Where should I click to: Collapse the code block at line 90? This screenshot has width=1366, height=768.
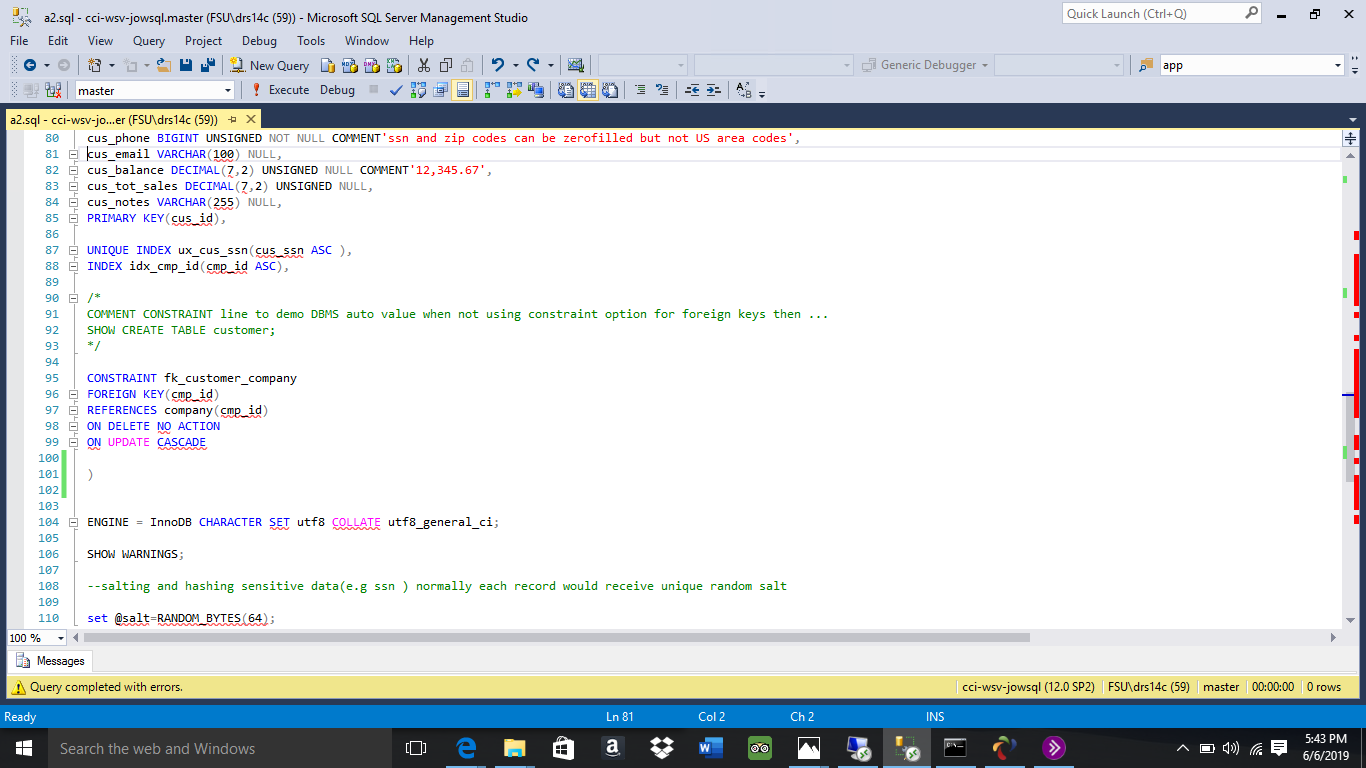[x=73, y=298]
